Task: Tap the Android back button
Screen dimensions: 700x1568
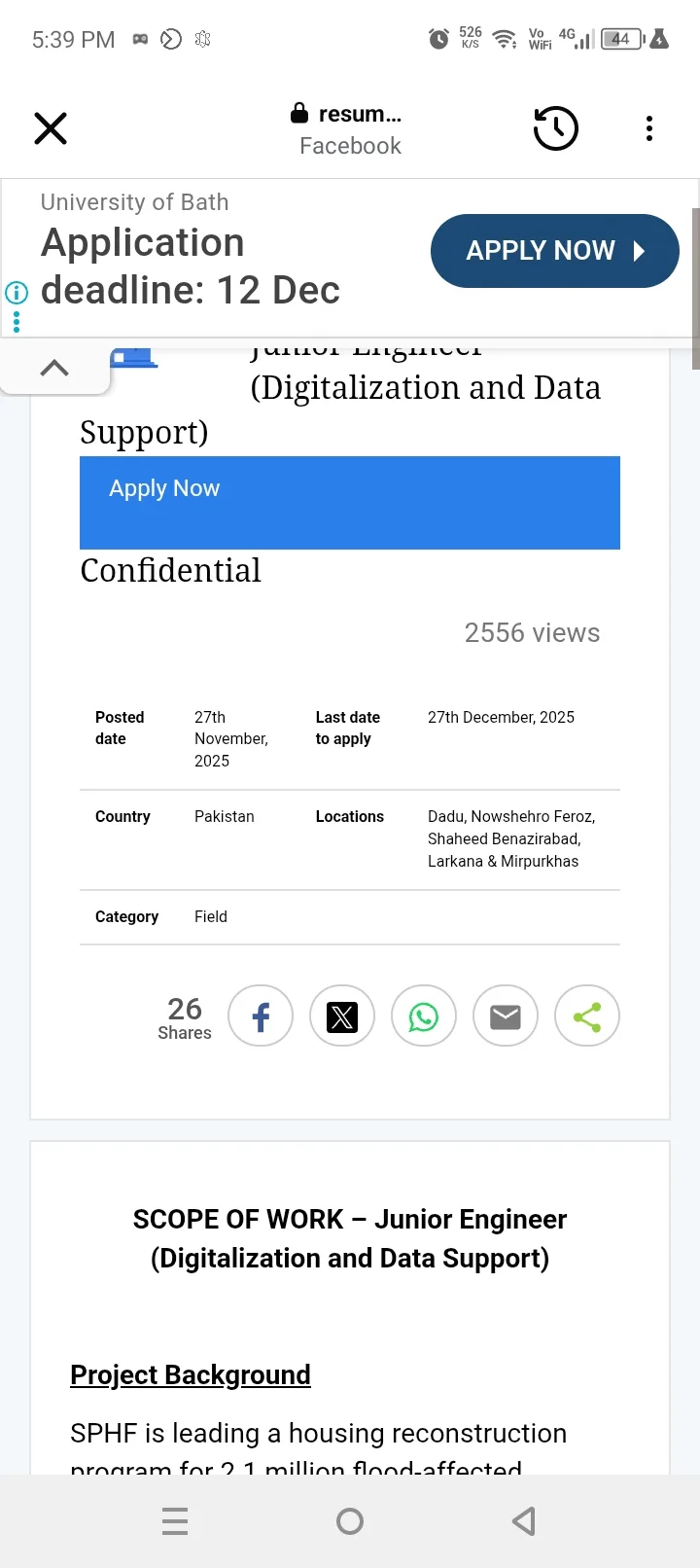Action: 524,1521
